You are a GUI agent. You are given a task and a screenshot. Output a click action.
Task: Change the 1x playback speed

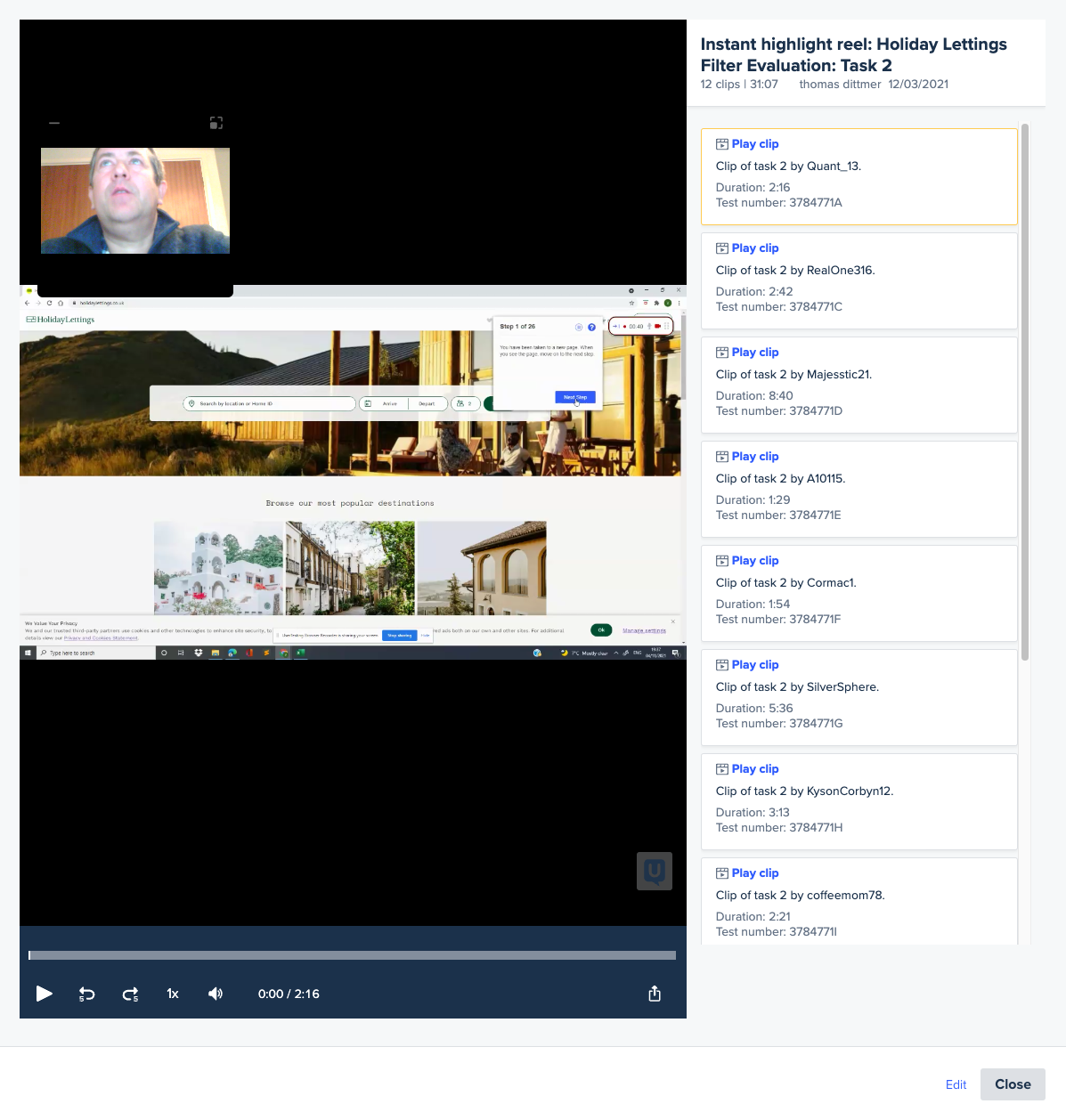click(x=173, y=994)
